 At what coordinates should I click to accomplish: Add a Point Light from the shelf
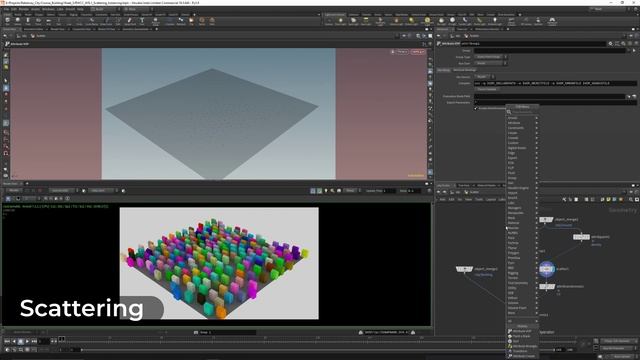[340, 21]
